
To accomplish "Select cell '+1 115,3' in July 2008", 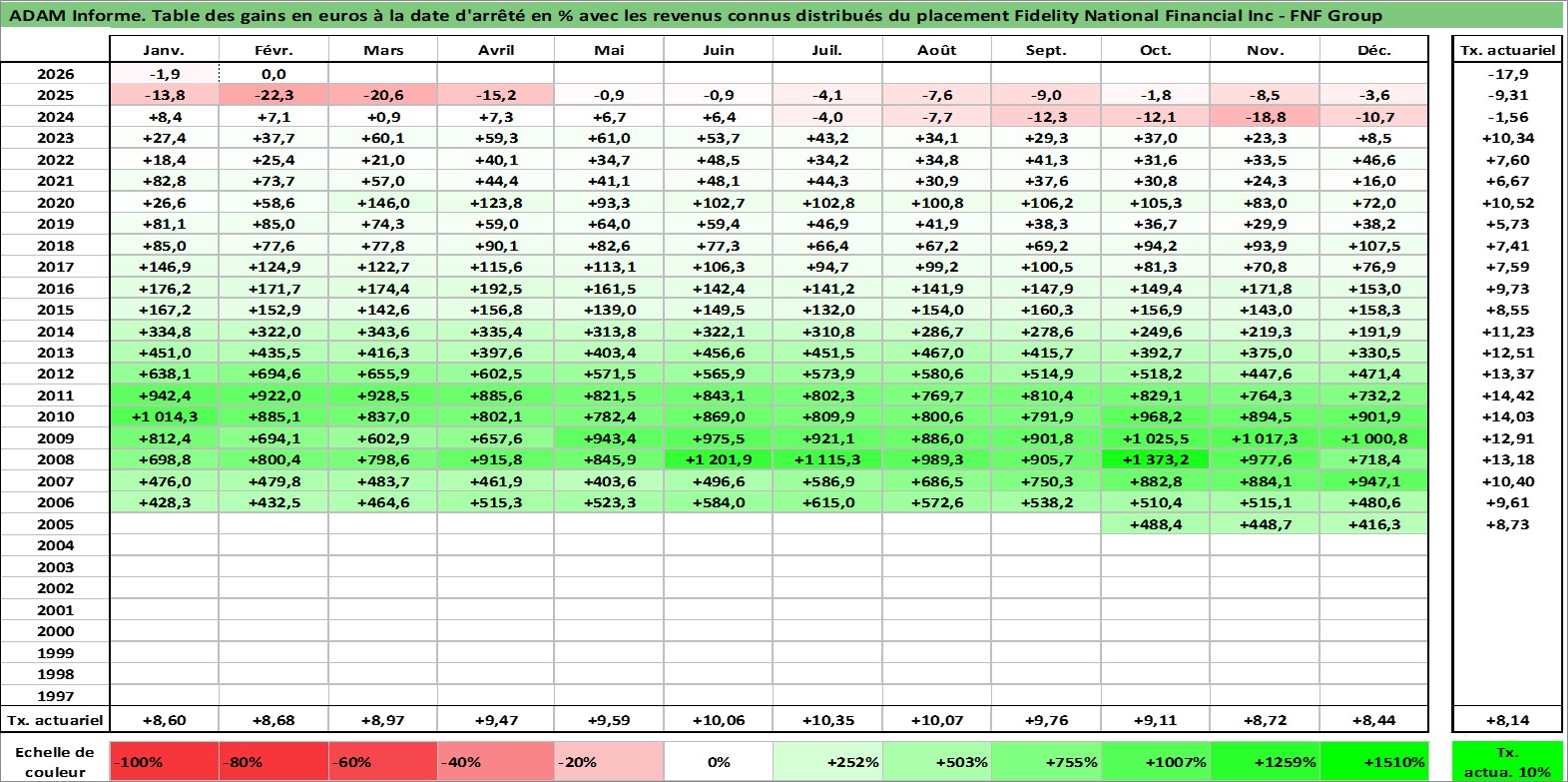I will tap(827, 459).
